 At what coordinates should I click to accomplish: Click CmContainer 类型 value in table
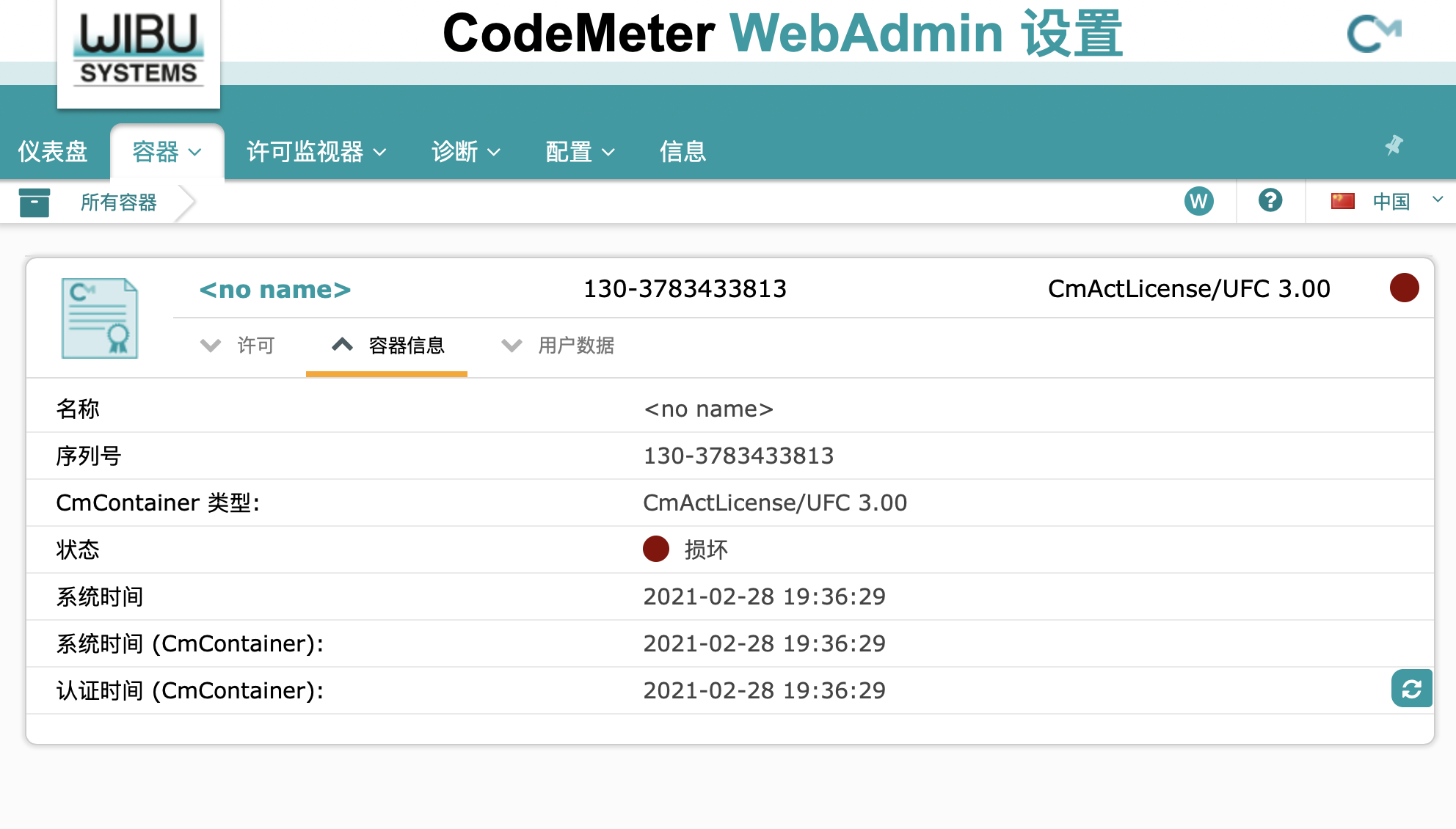click(775, 503)
